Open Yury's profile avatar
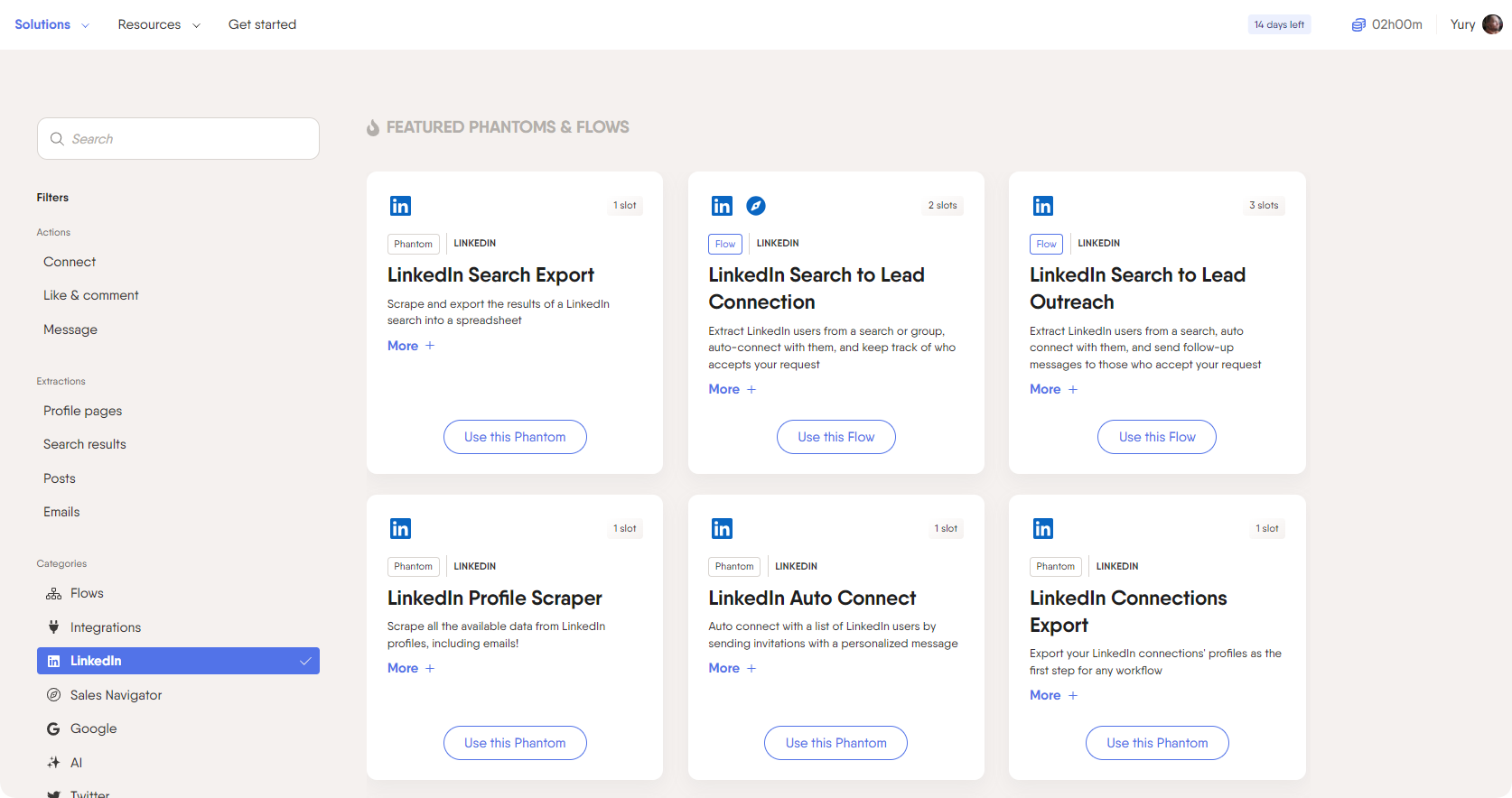The image size is (1512, 798). [1492, 24]
